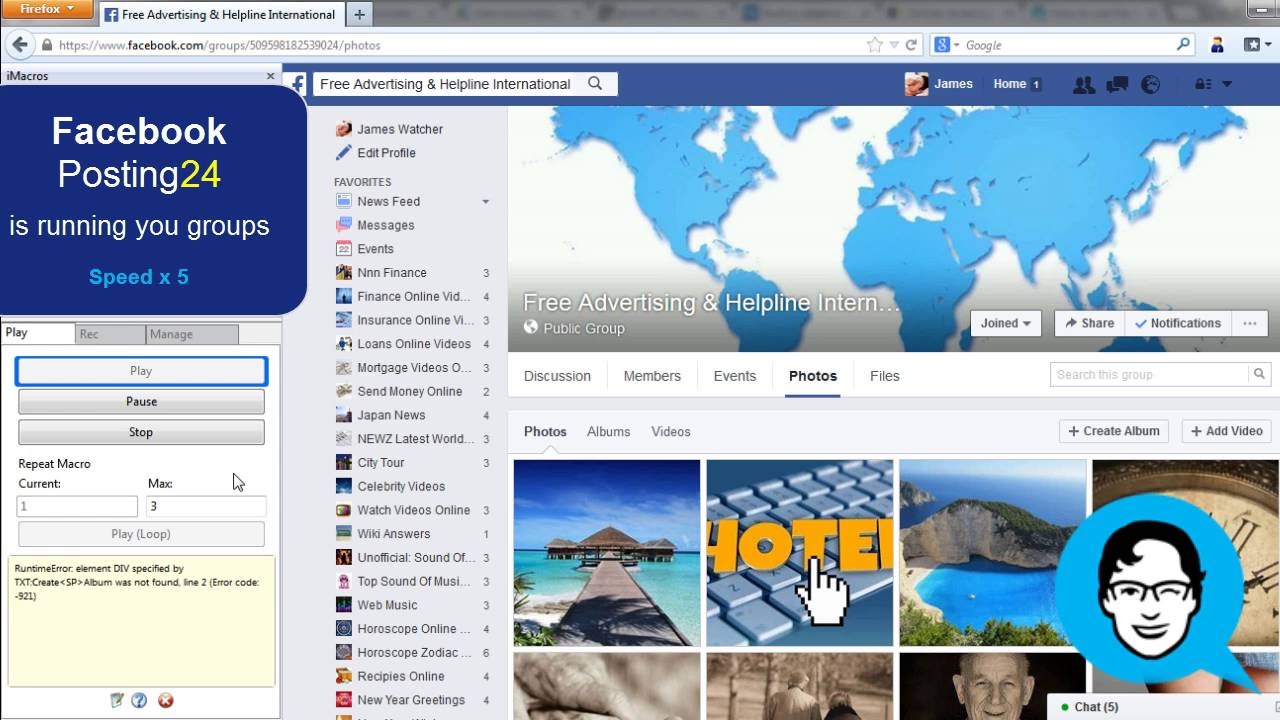1280x720 pixels.
Task: Switch to iMacros Rec tab
Action: tap(111, 334)
